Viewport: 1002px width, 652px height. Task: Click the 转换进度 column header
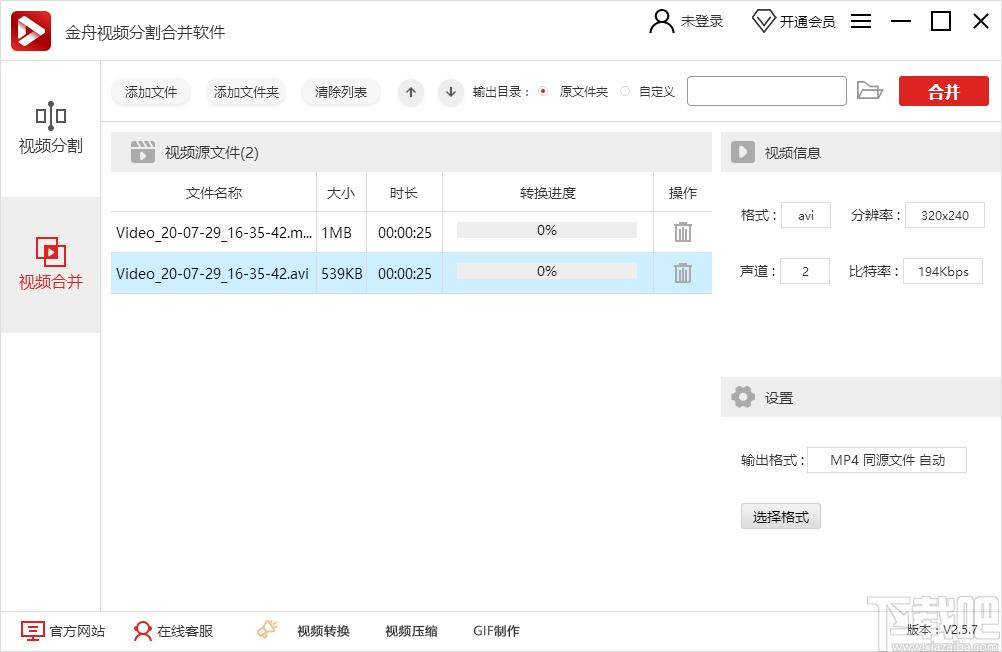point(548,193)
